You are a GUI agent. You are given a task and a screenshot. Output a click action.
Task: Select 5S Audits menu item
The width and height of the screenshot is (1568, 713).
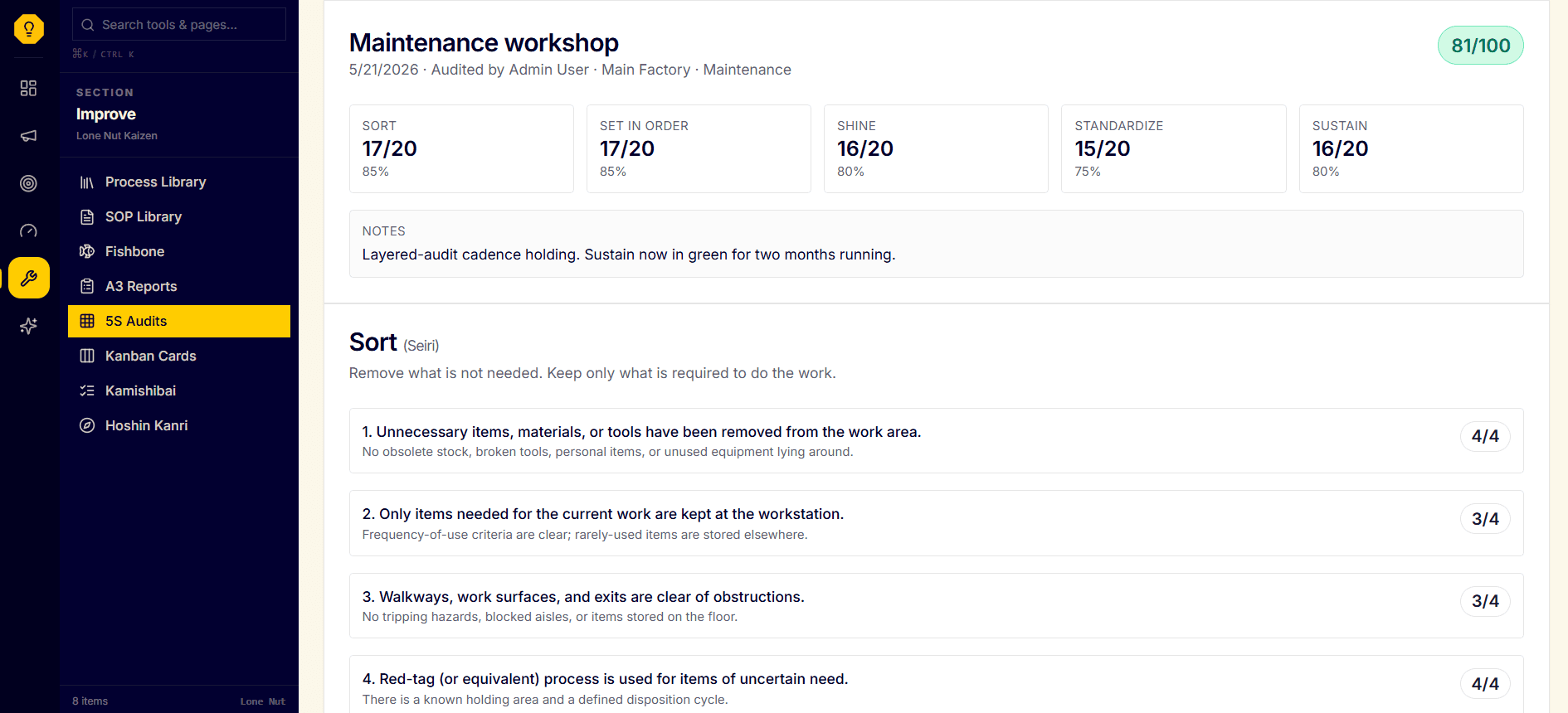pyautogui.click(x=179, y=322)
